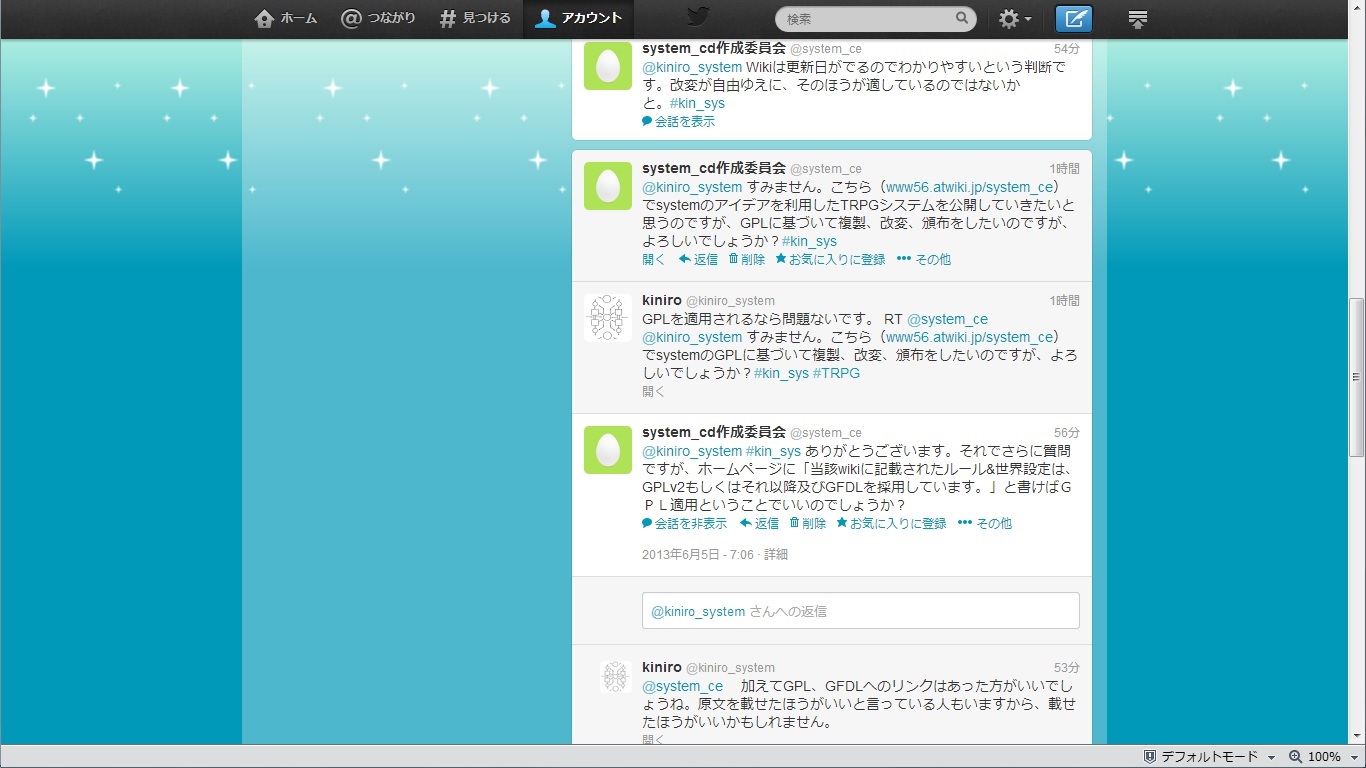
Task: Click the search magnifier icon
Action: coord(962,18)
